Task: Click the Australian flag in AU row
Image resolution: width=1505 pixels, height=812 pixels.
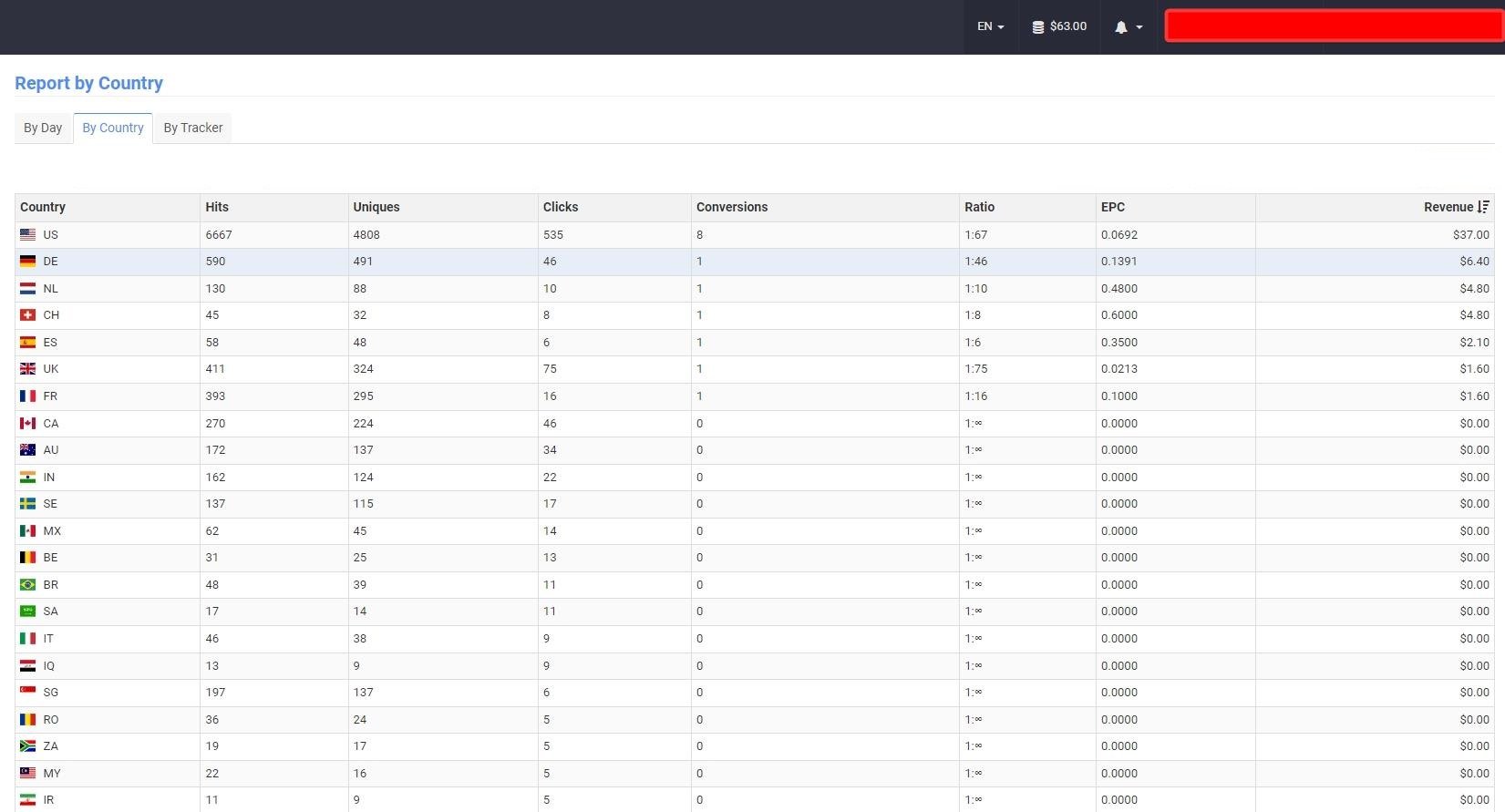Action: [28, 450]
